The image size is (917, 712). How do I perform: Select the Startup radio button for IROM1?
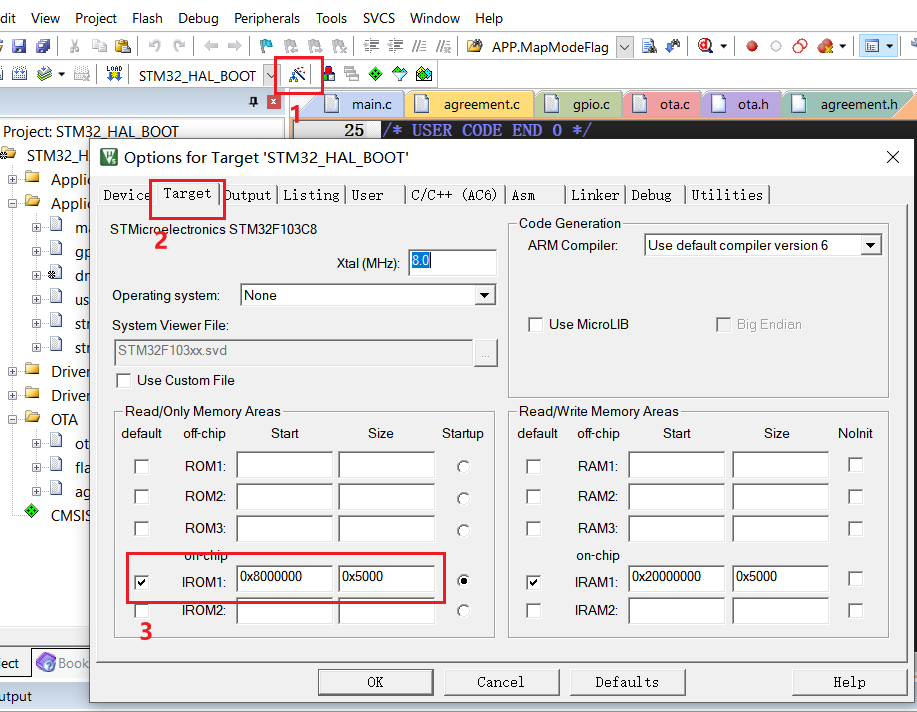[x=463, y=580]
